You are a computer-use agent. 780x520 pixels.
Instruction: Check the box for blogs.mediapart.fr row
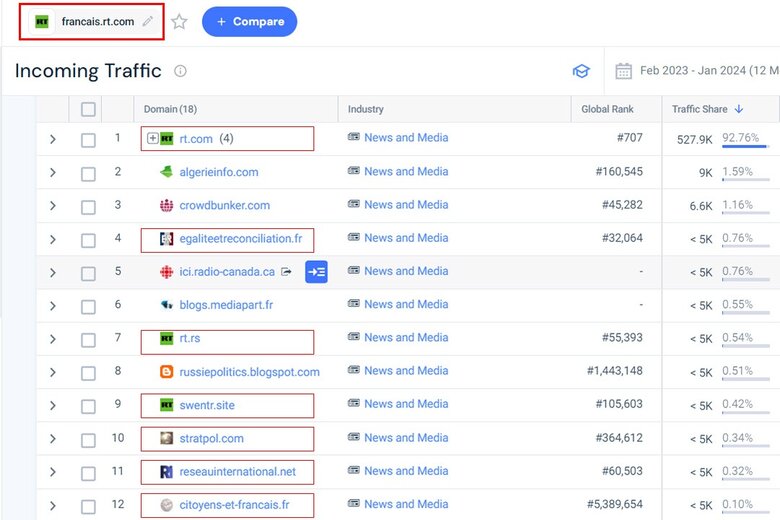[x=88, y=307]
